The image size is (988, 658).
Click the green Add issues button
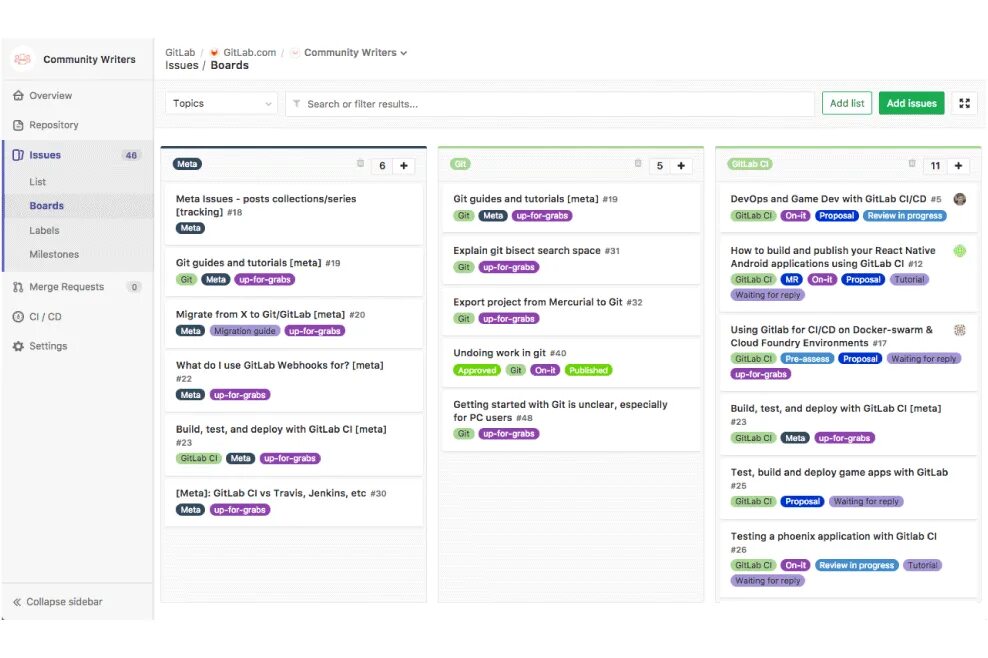click(x=911, y=103)
